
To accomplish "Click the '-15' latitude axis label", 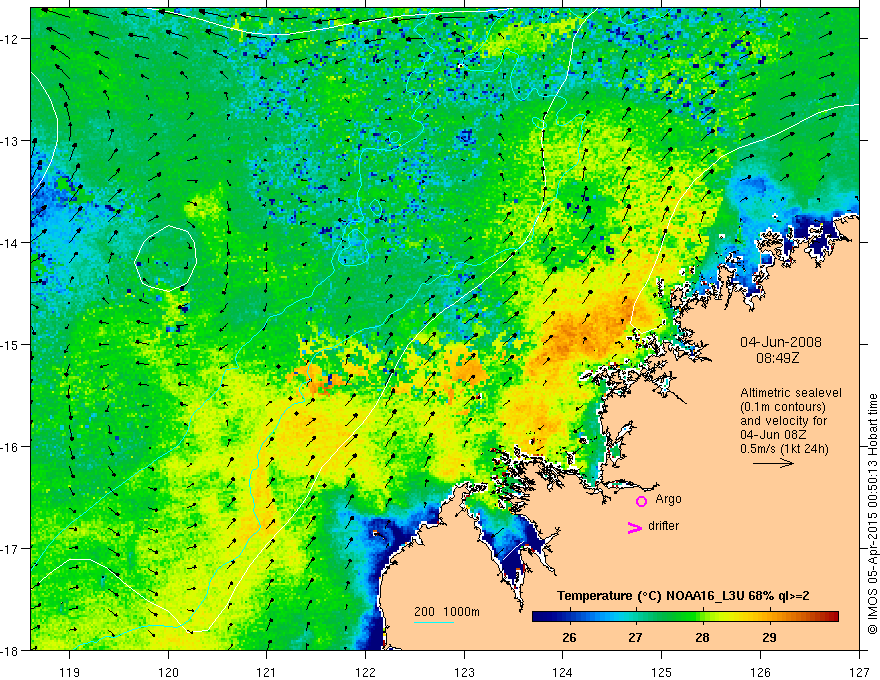I will (11, 344).
